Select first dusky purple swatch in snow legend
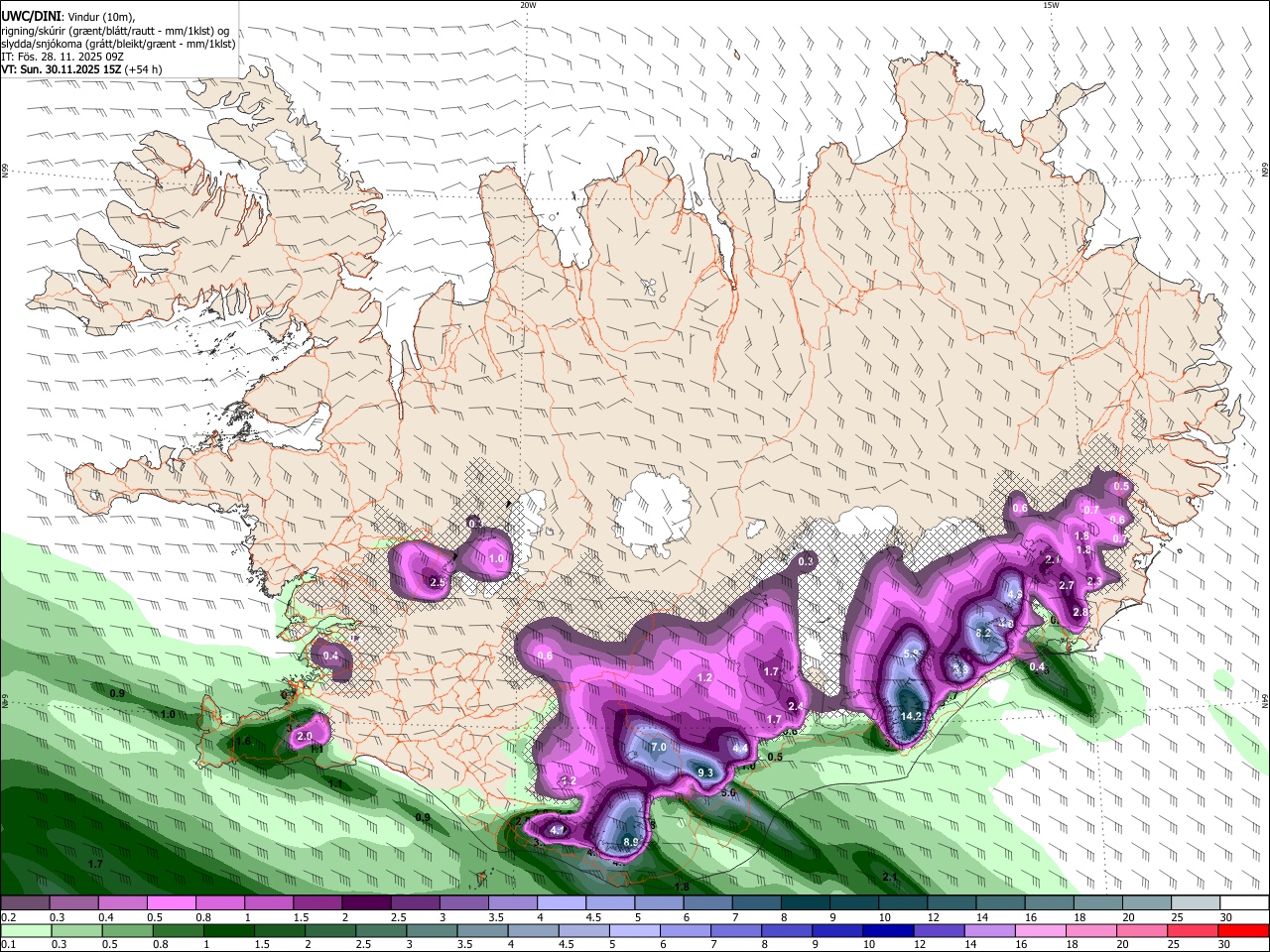 [x=24, y=902]
